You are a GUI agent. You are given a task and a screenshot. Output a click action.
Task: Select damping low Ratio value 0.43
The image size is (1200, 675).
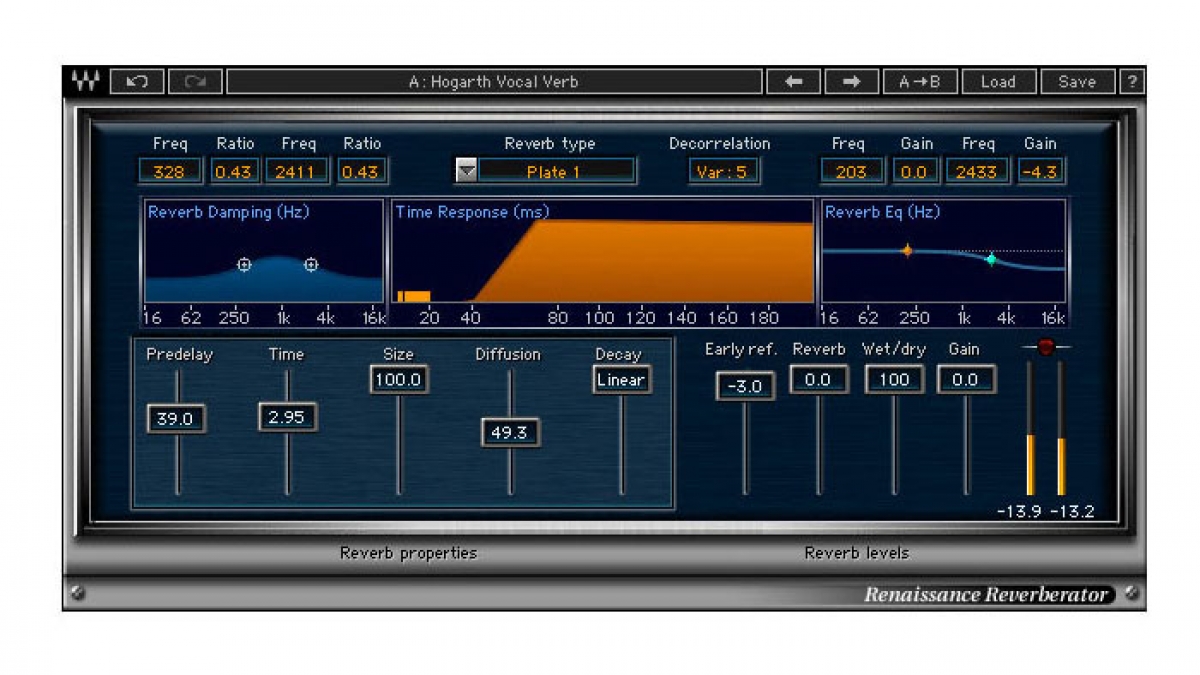234,171
